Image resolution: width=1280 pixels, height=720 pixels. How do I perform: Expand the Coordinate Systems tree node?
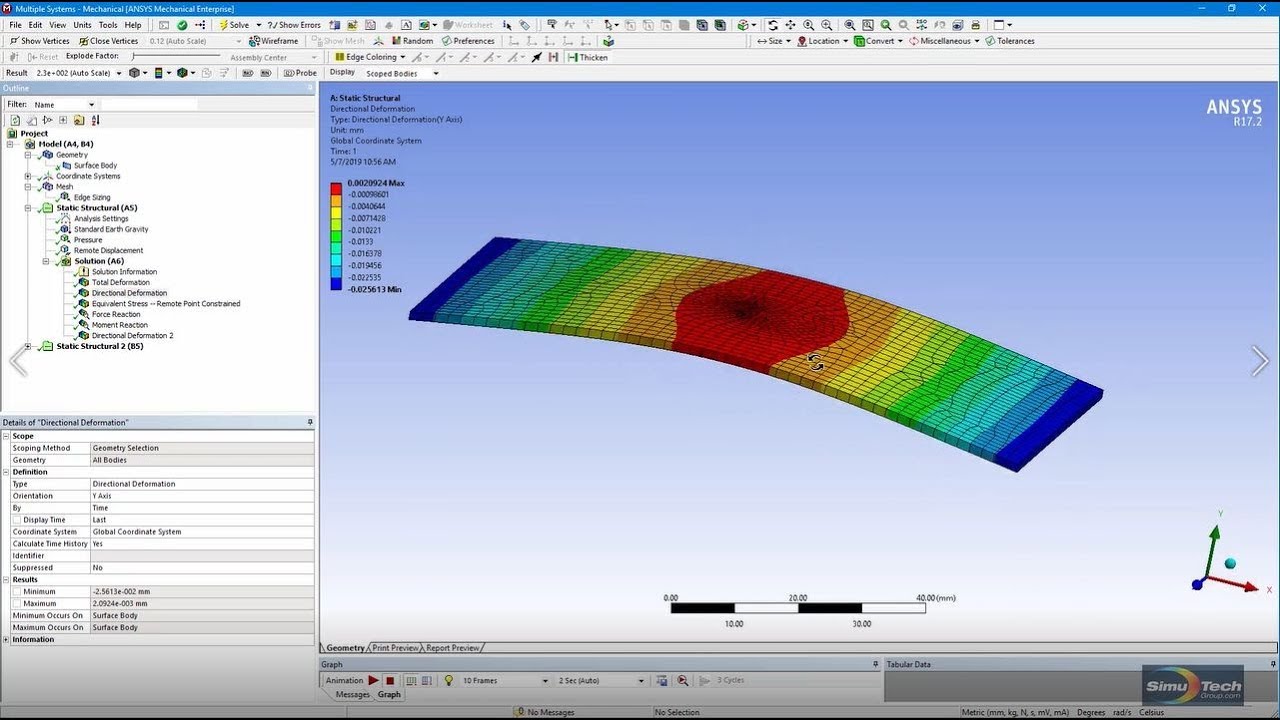(x=28, y=176)
